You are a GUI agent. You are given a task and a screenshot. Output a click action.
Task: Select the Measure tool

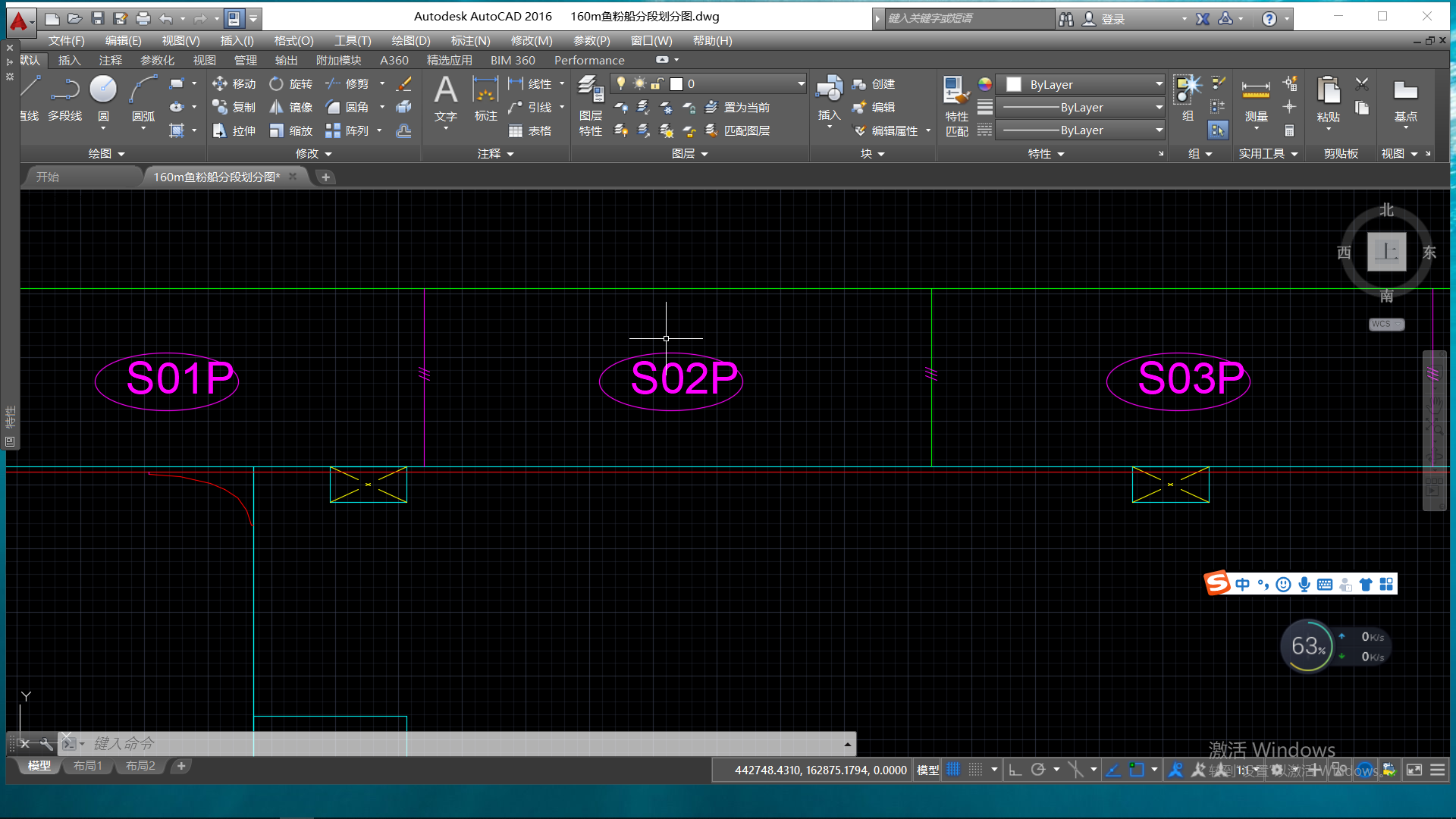click(x=1256, y=91)
